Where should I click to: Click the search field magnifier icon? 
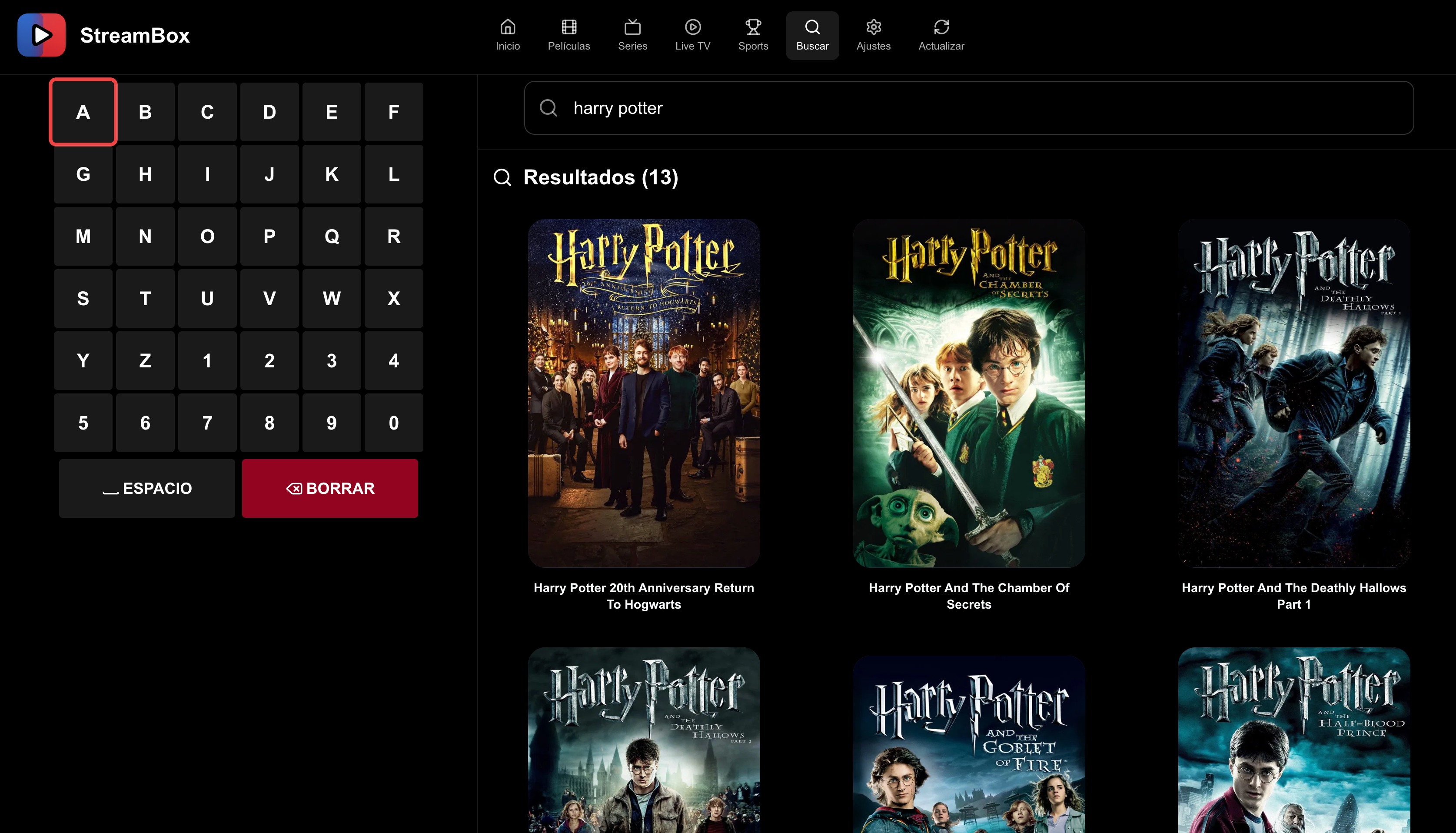(x=548, y=107)
